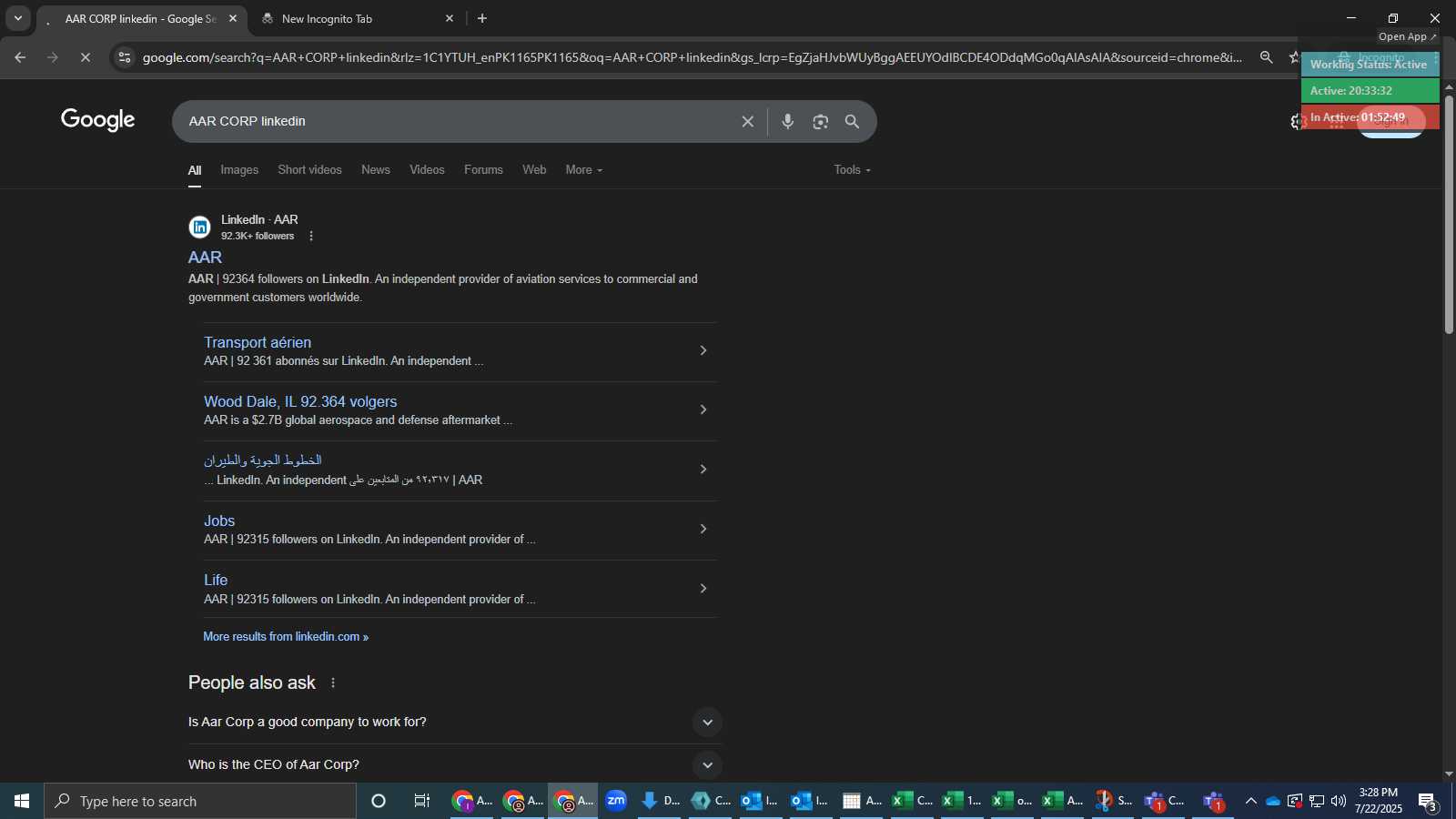
Task: Click More results from linkedin.com
Action: 286,637
